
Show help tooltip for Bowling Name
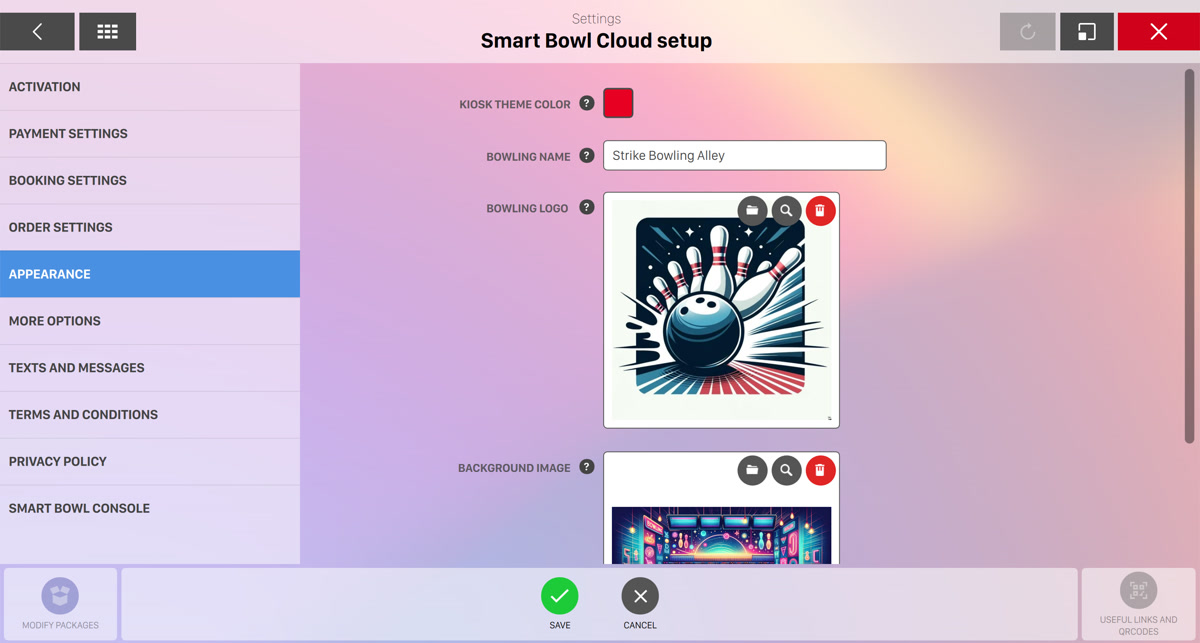point(587,156)
